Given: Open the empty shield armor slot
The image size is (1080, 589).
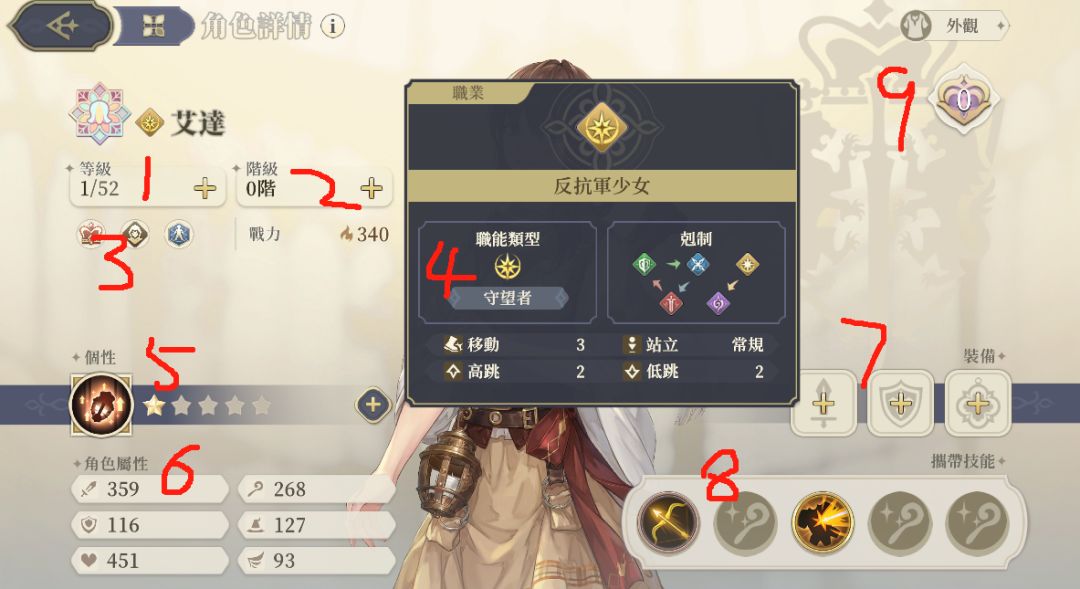Looking at the screenshot, I should pyautogui.click(x=901, y=403).
